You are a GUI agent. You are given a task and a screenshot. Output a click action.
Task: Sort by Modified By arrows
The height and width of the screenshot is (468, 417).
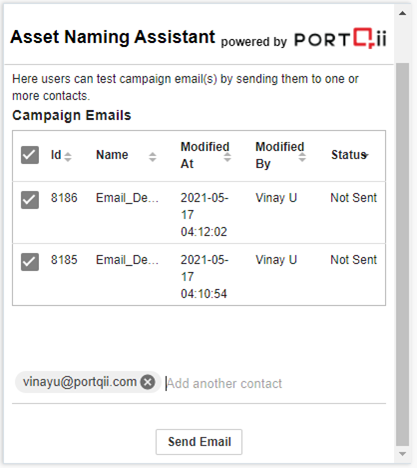coord(302,157)
